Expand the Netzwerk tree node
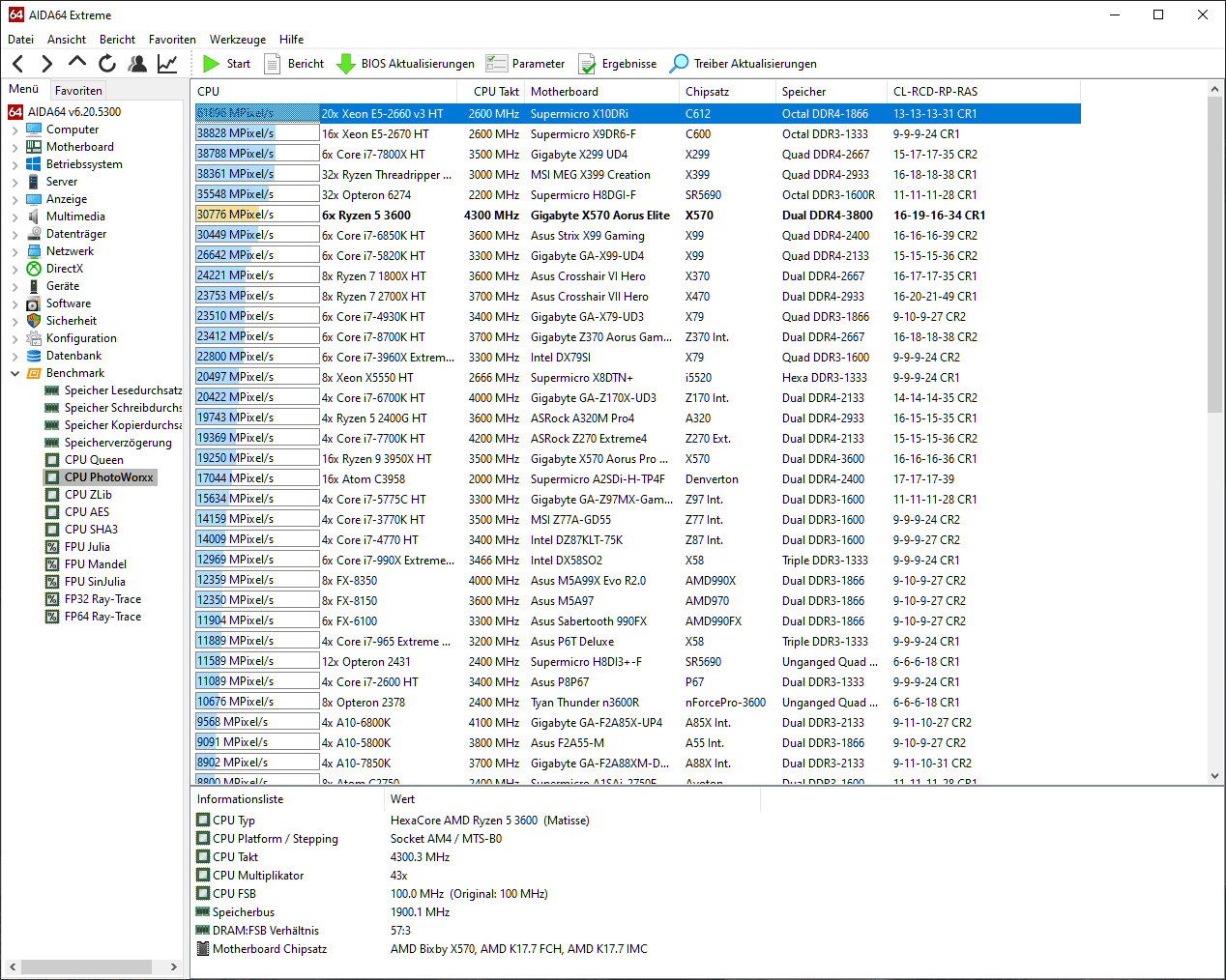 (15, 251)
